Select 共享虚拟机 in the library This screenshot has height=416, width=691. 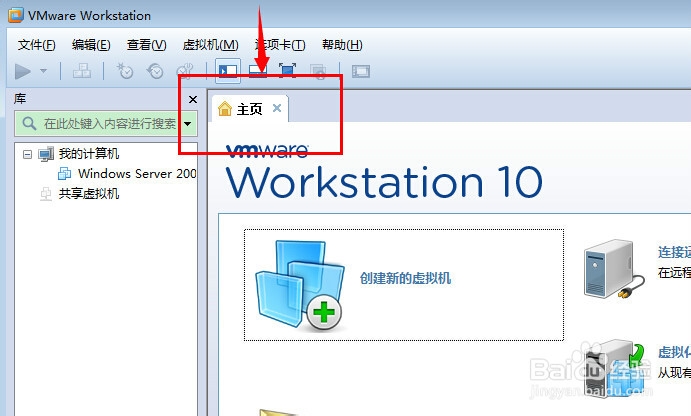[x=89, y=193]
